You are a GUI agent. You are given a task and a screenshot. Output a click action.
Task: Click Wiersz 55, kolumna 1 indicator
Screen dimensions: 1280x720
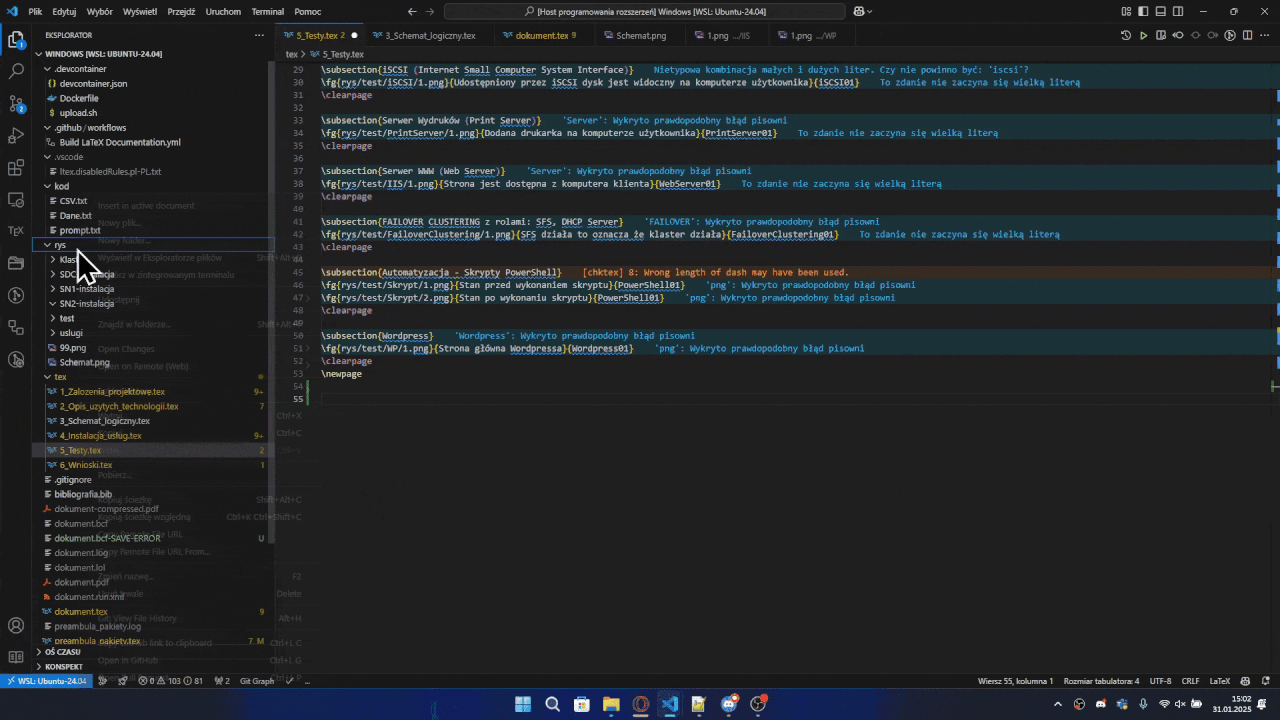(1015, 681)
